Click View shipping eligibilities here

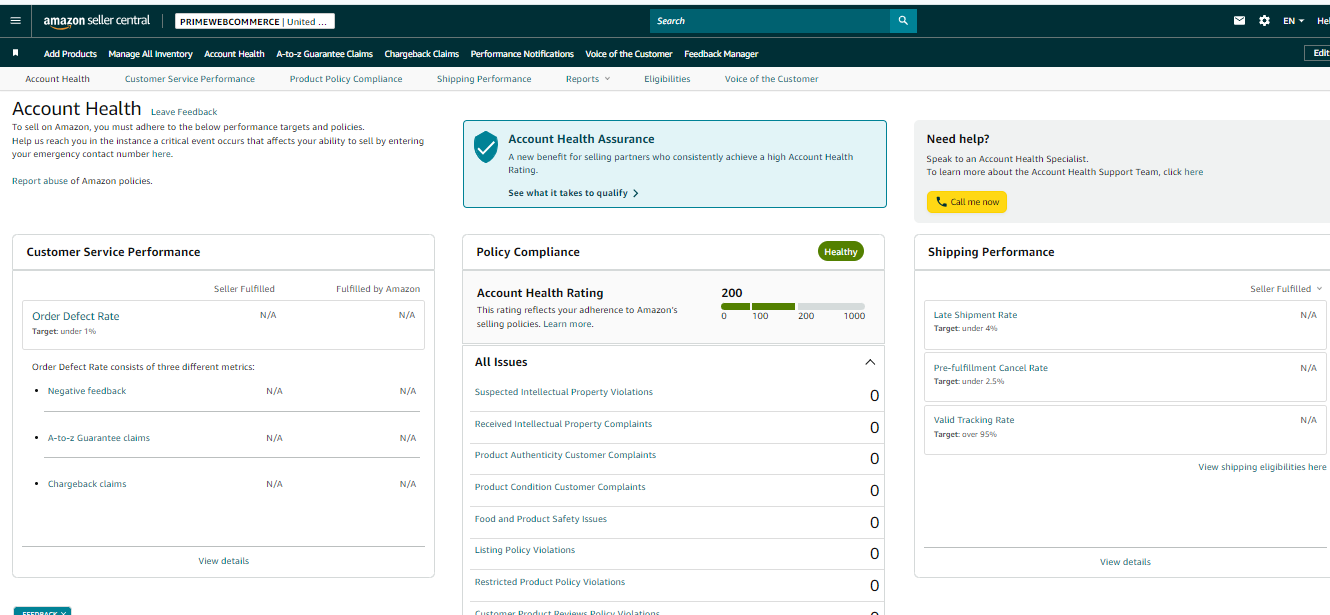[x=1262, y=467]
